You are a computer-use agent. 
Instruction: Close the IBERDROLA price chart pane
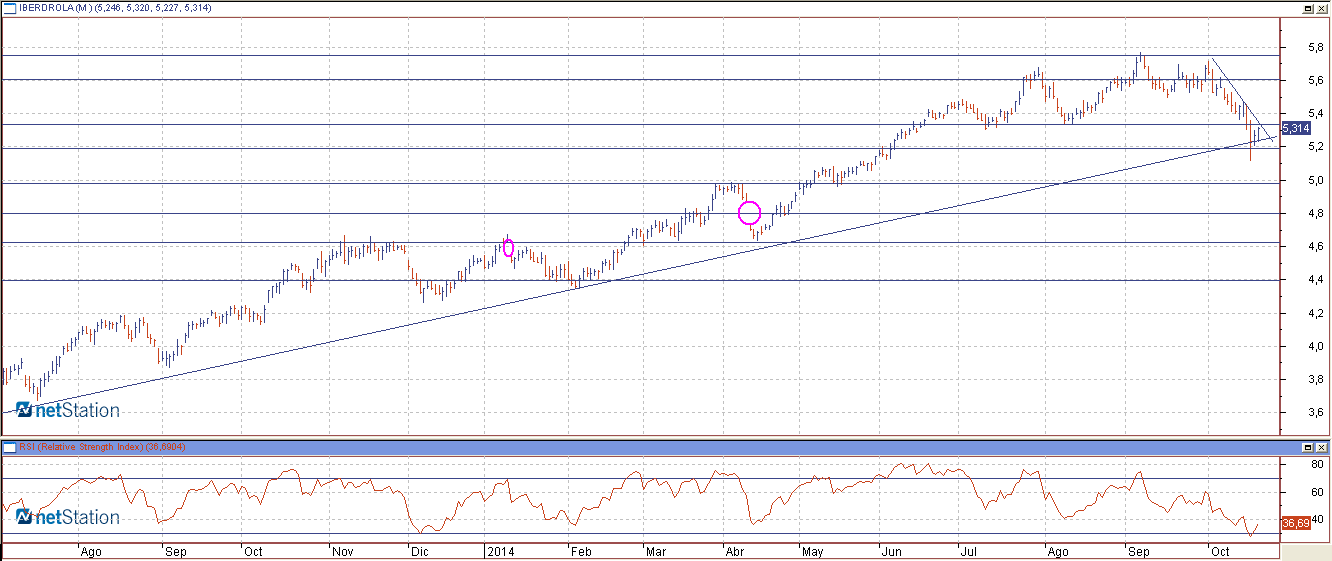(x=1322, y=7)
